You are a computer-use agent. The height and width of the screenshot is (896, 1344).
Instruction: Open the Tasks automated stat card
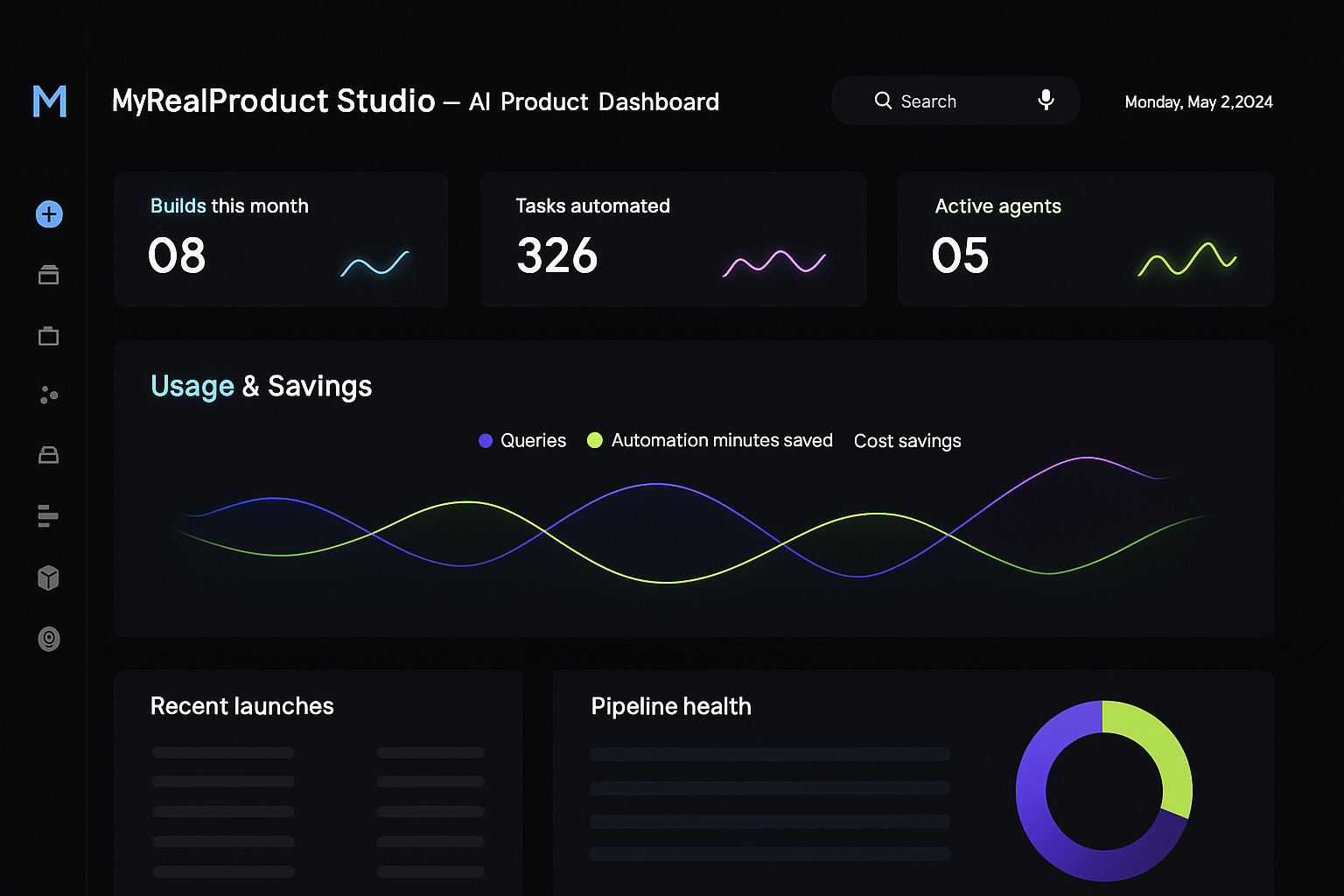[673, 239]
